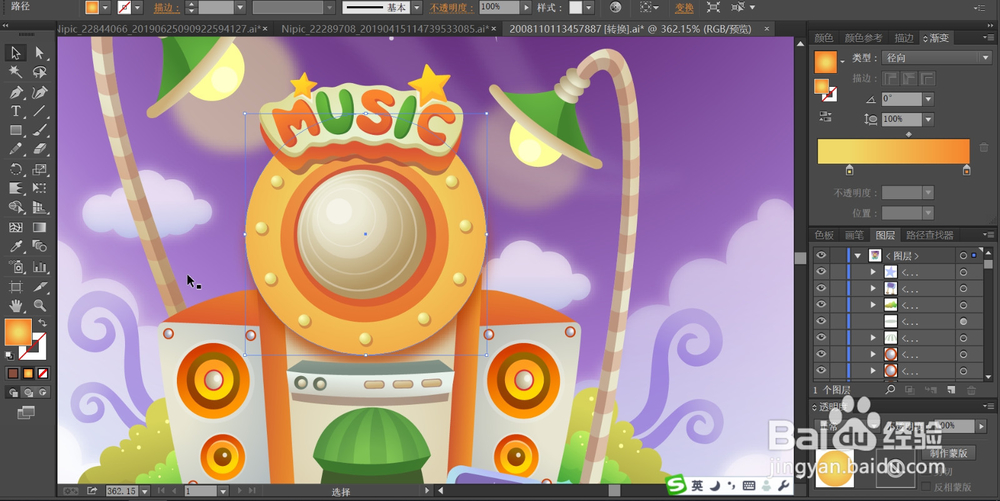The width and height of the screenshot is (1000, 501).
Task: Click reverse gradient icon
Action: coord(825,117)
